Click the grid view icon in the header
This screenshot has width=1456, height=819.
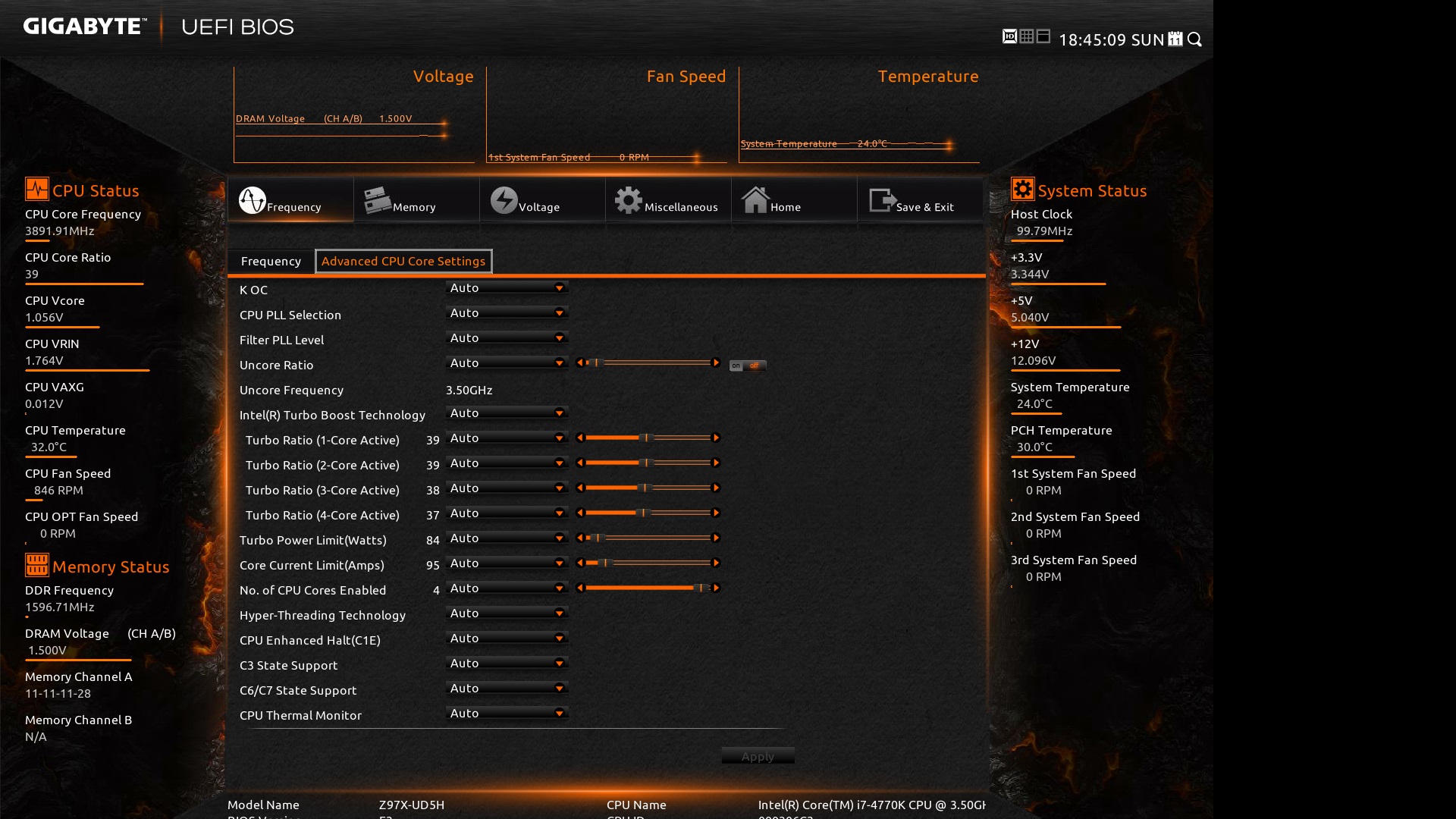(x=1027, y=36)
